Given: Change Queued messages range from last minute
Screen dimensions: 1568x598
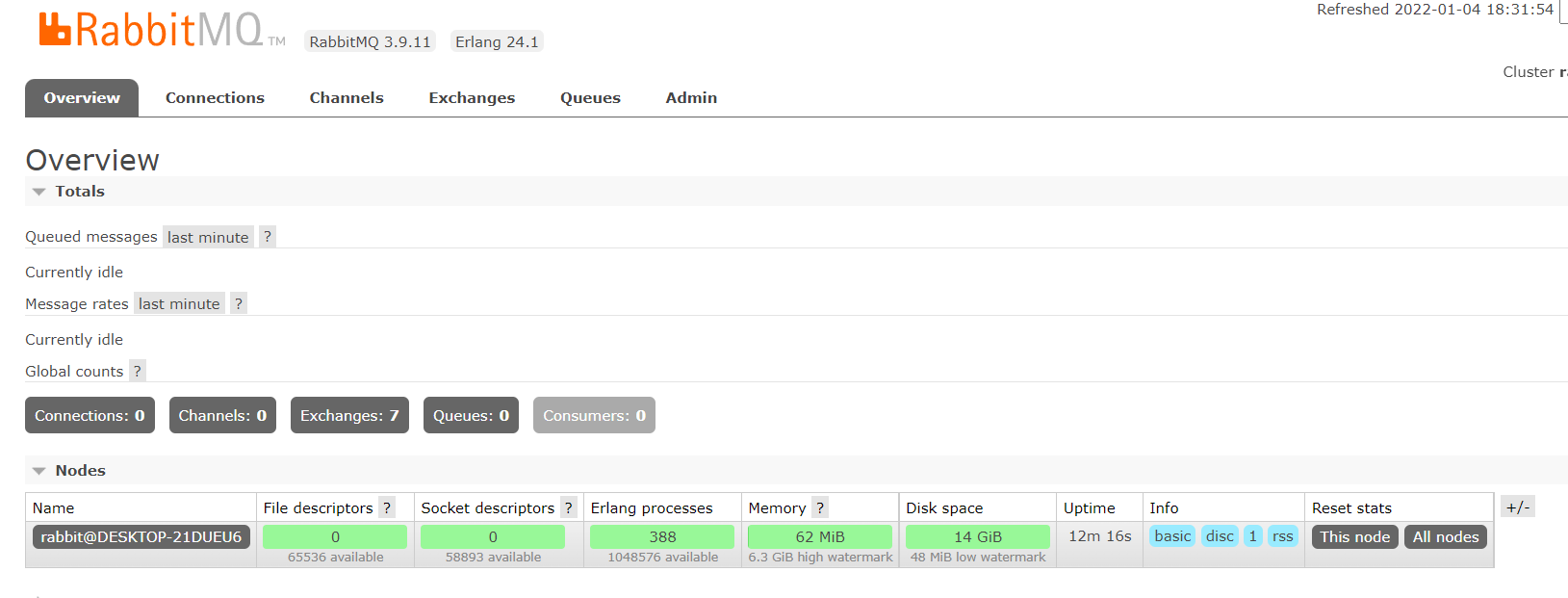Looking at the screenshot, I should [208, 237].
